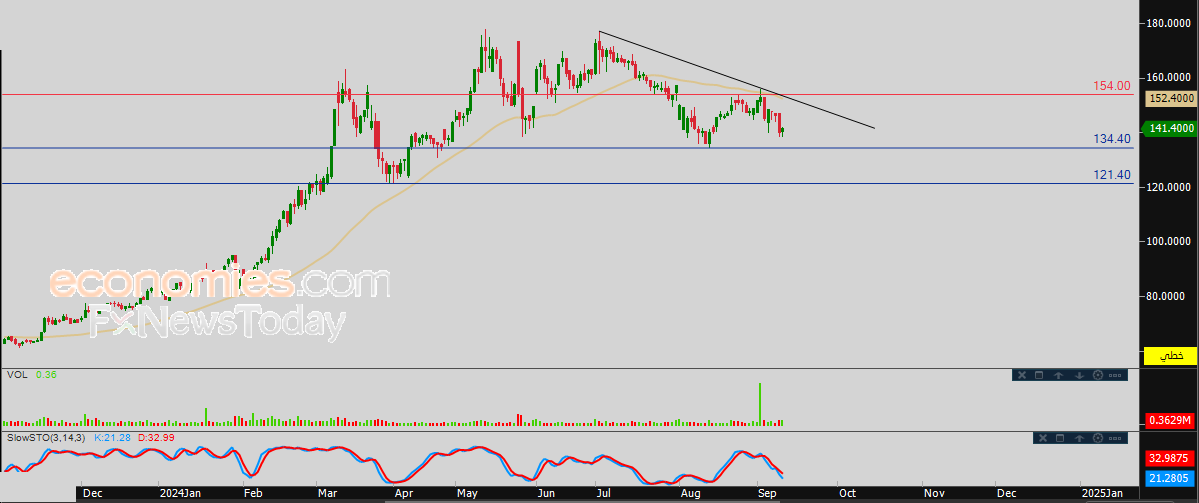Click the 180.0000 price axis label
The image size is (1199, 503).
[1170, 24]
